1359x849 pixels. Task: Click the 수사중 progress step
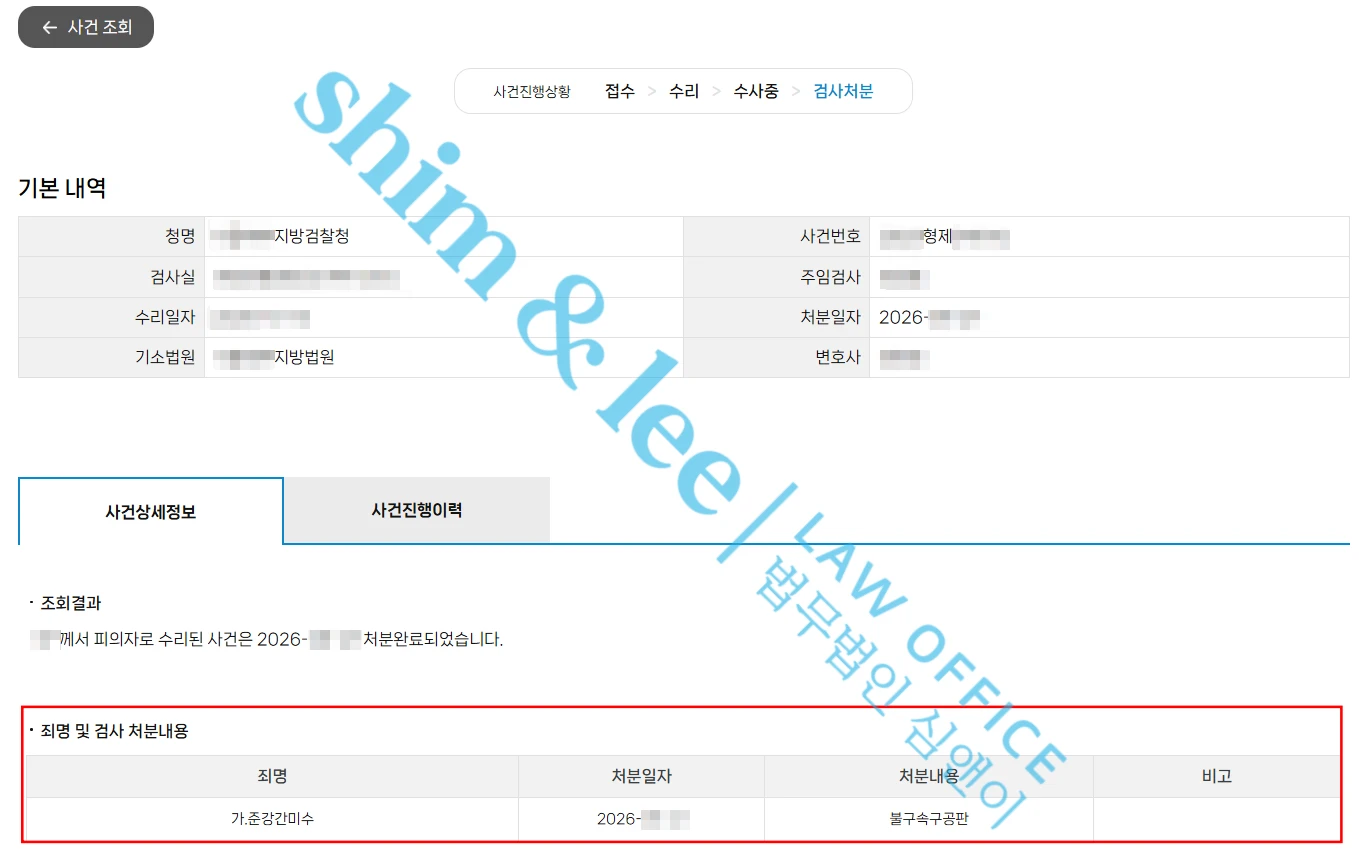tap(756, 91)
